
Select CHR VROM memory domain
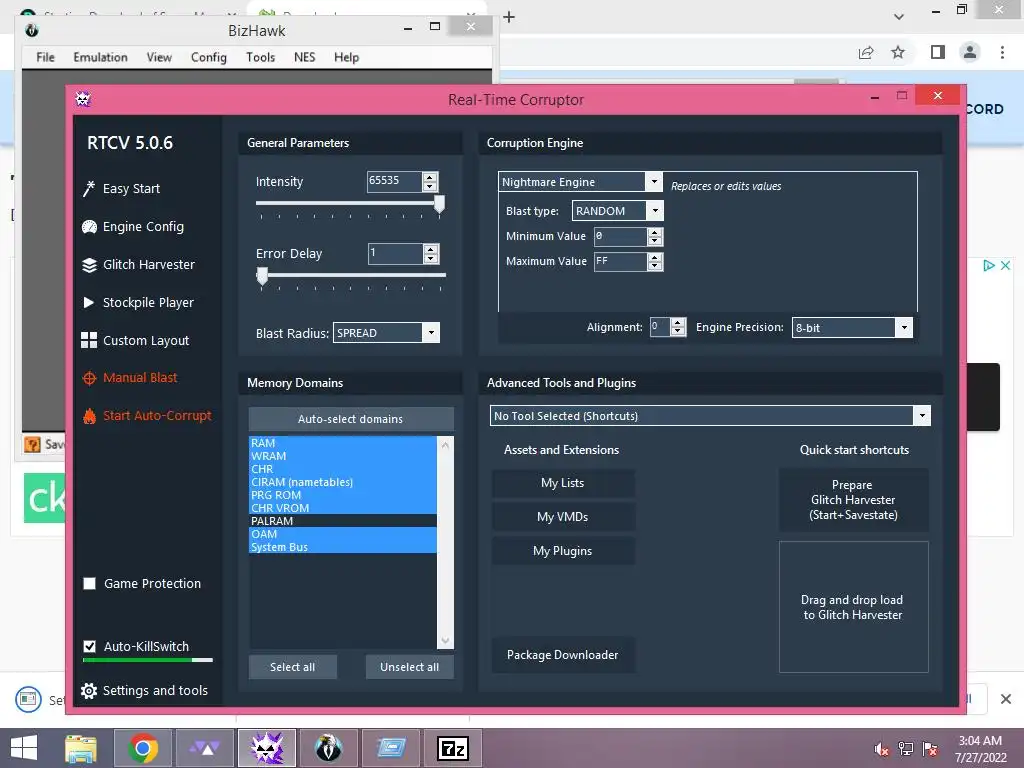click(343, 508)
